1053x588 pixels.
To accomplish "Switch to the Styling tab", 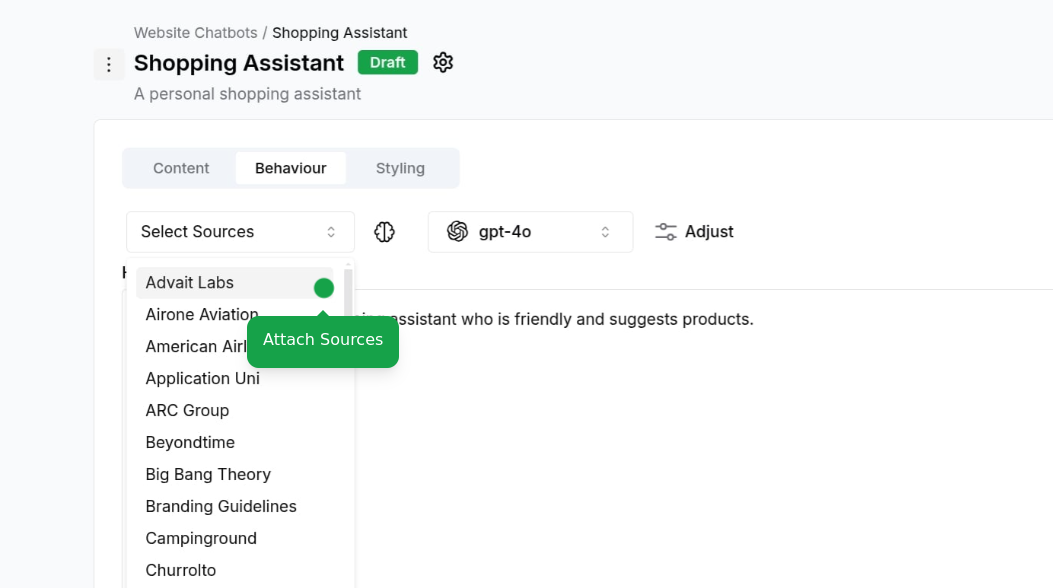I will [400, 168].
